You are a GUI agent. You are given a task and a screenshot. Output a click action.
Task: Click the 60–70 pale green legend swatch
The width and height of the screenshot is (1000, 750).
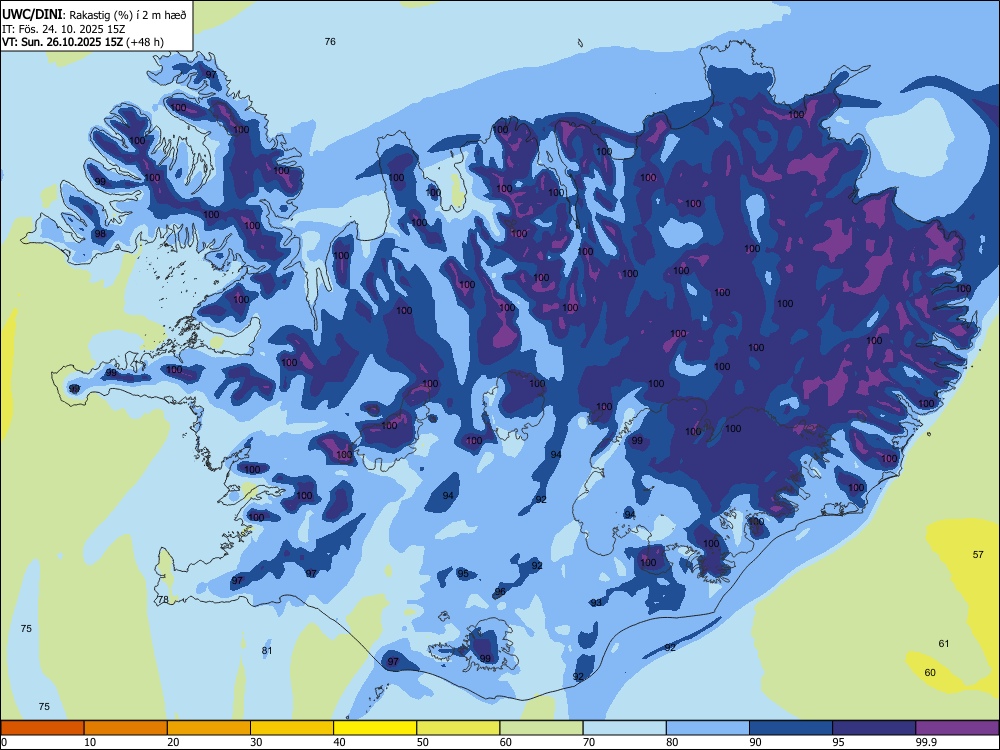coord(541,728)
